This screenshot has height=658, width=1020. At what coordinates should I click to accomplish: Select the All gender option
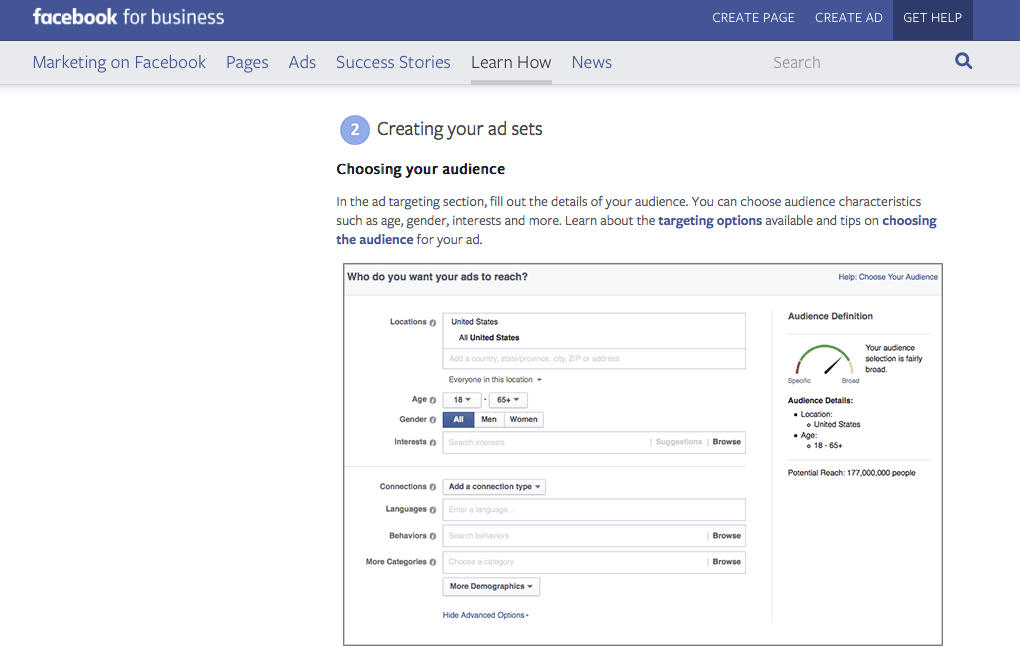click(x=458, y=420)
